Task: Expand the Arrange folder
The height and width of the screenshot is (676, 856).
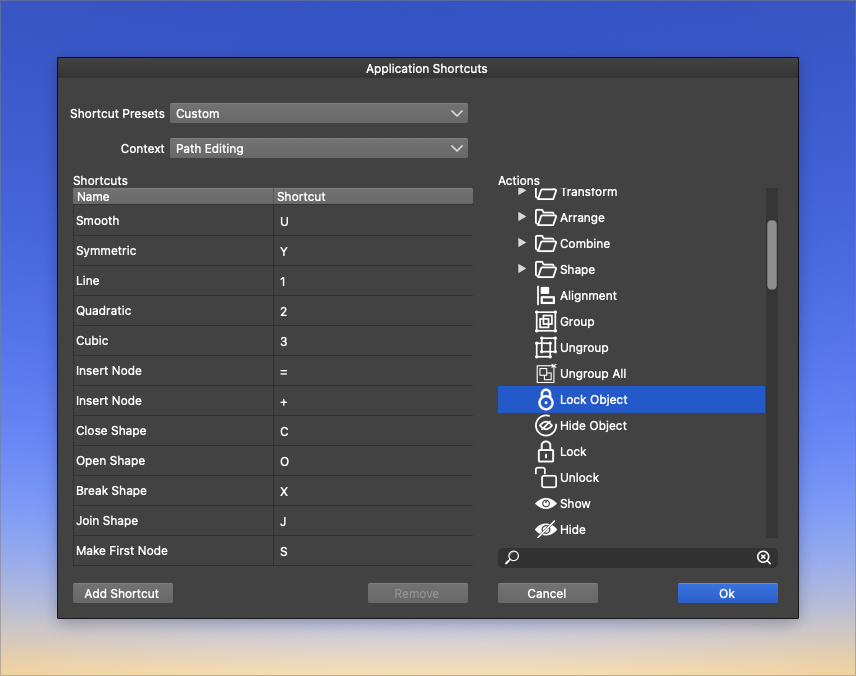Action: [x=522, y=217]
